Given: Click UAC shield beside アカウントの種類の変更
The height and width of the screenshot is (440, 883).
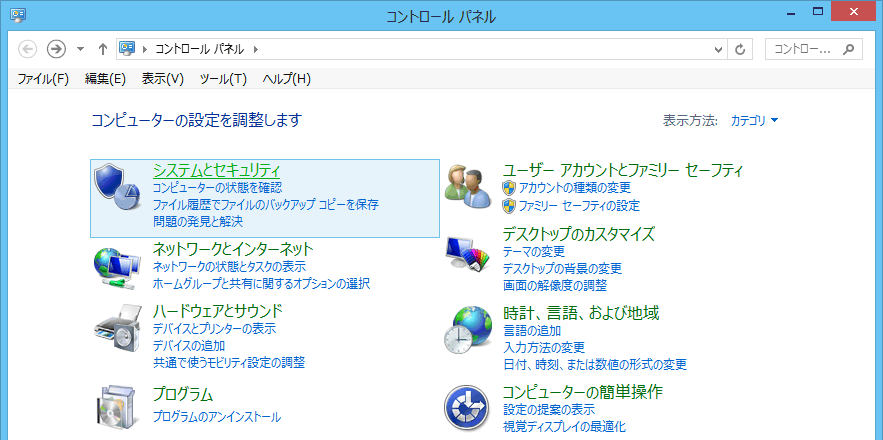Looking at the screenshot, I should 509,188.
